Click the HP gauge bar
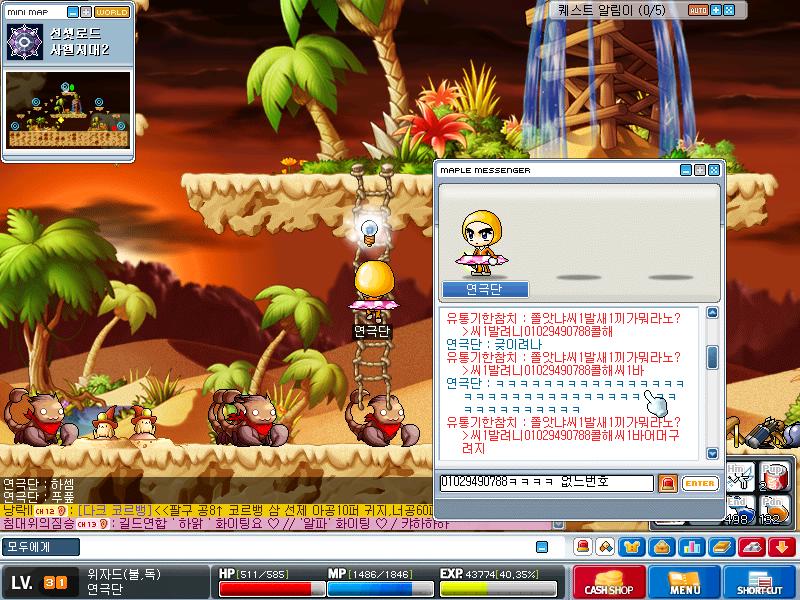Screen dimensions: 800x600 pyautogui.click(x=271, y=588)
